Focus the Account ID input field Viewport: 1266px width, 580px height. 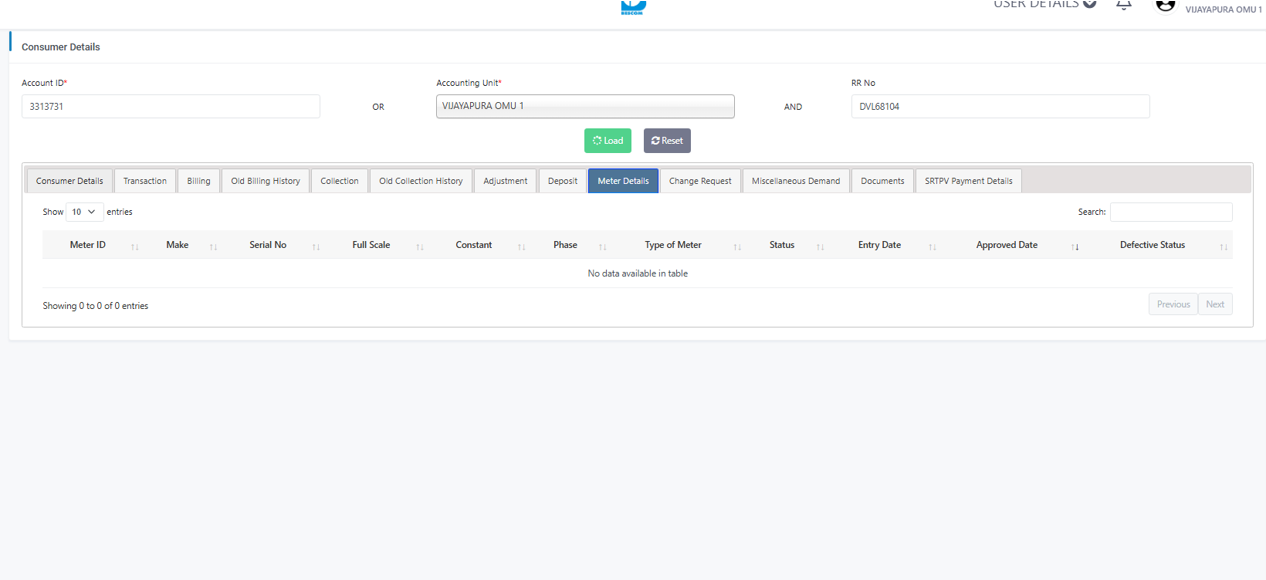171,106
